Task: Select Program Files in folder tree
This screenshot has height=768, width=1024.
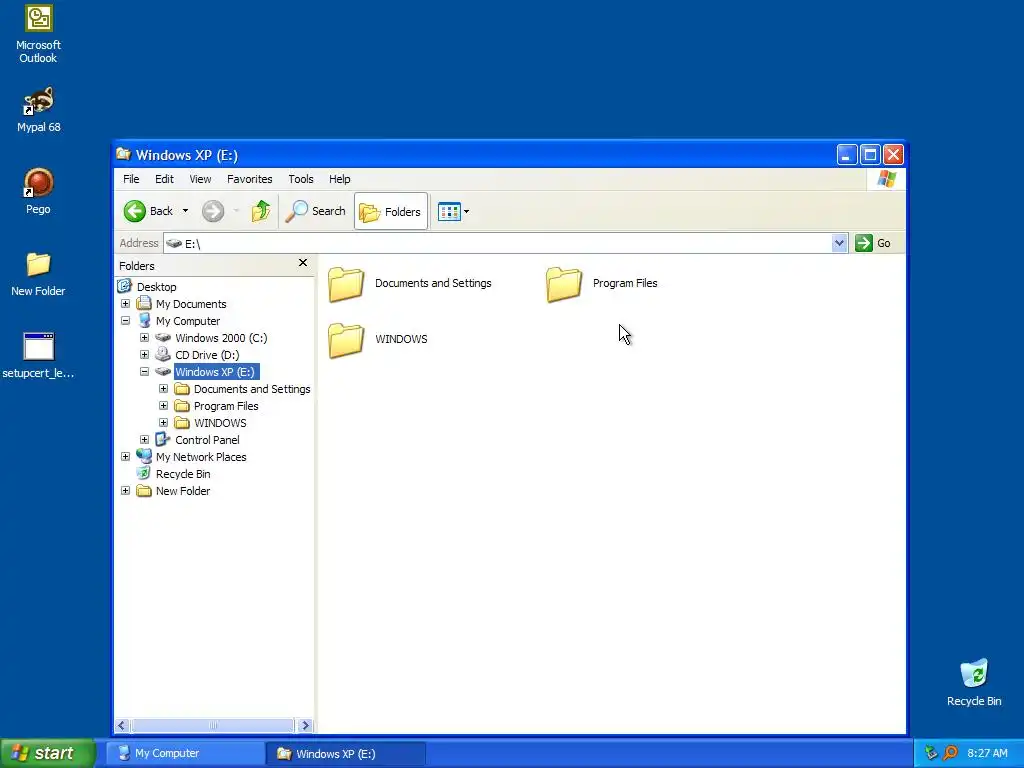Action: click(x=226, y=406)
